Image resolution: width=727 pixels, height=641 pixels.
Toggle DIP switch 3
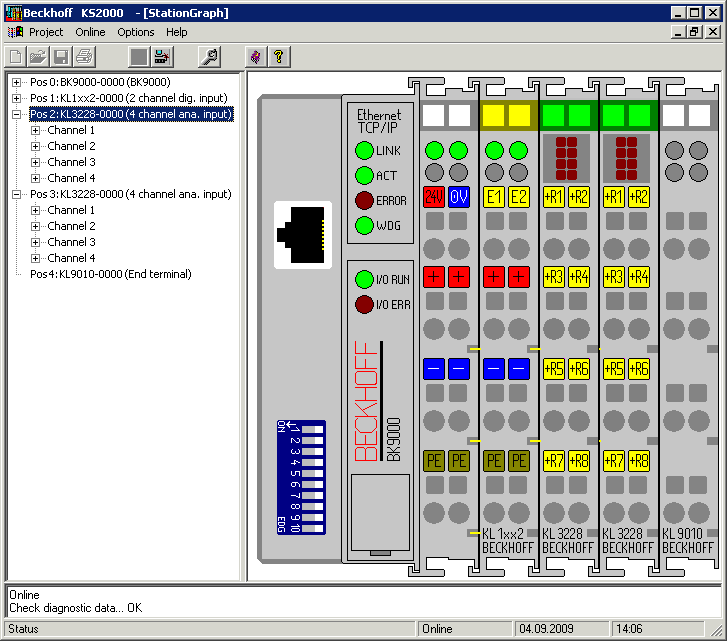[313, 451]
